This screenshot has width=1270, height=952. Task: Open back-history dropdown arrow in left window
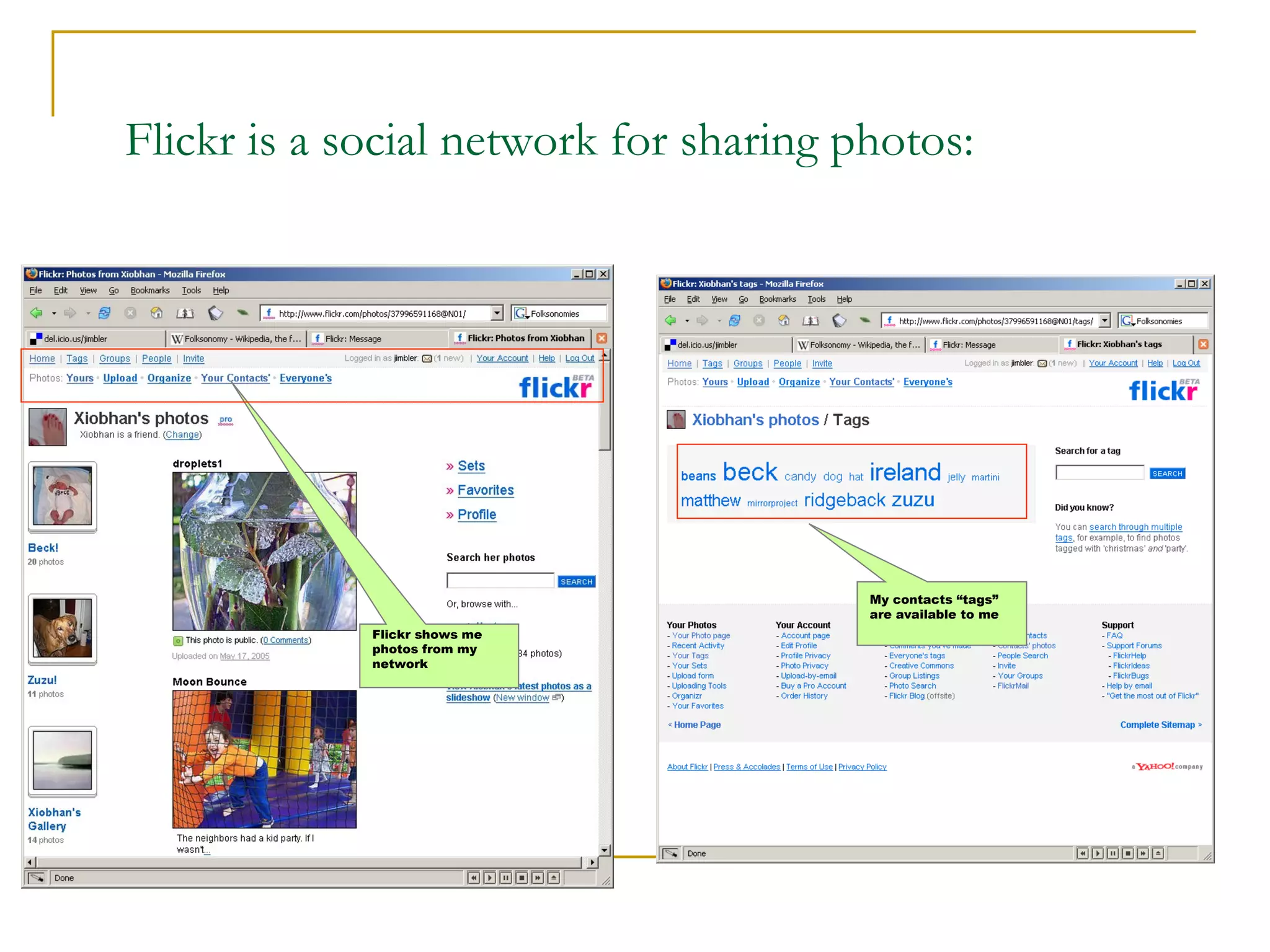(54, 314)
